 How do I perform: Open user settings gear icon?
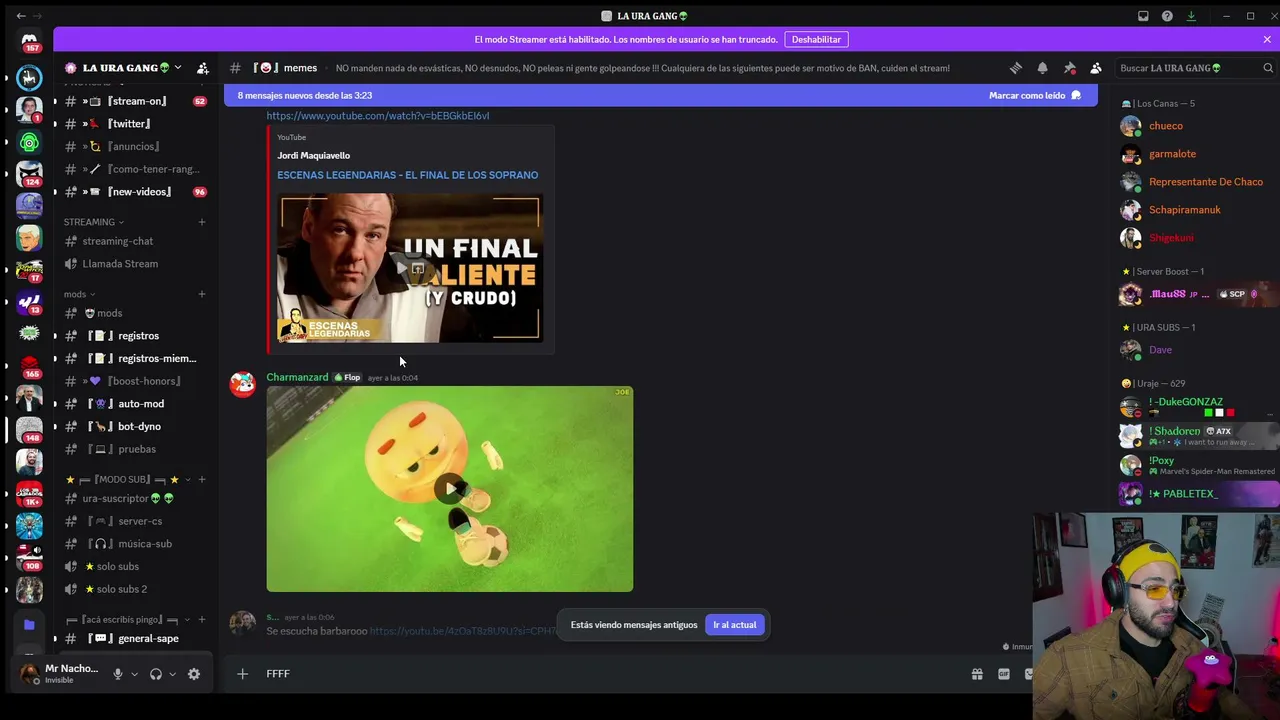coord(194,674)
